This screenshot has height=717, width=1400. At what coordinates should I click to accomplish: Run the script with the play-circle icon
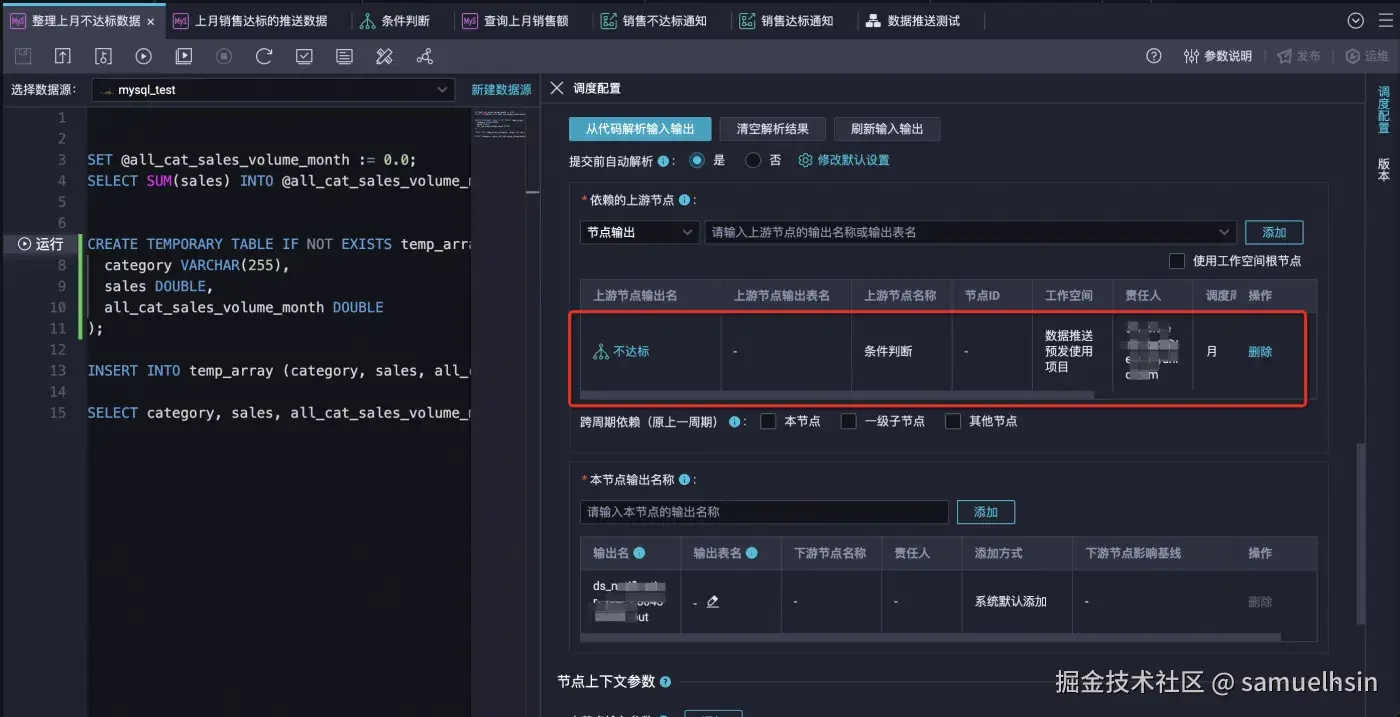143,57
